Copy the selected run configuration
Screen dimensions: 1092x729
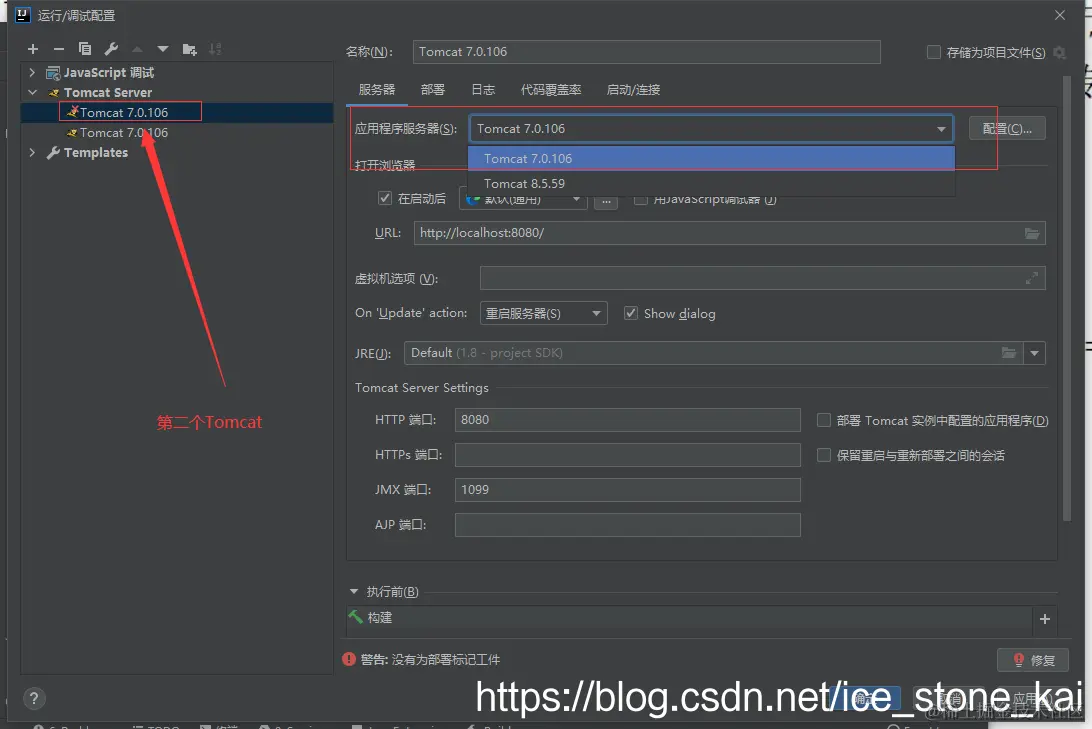pos(85,49)
